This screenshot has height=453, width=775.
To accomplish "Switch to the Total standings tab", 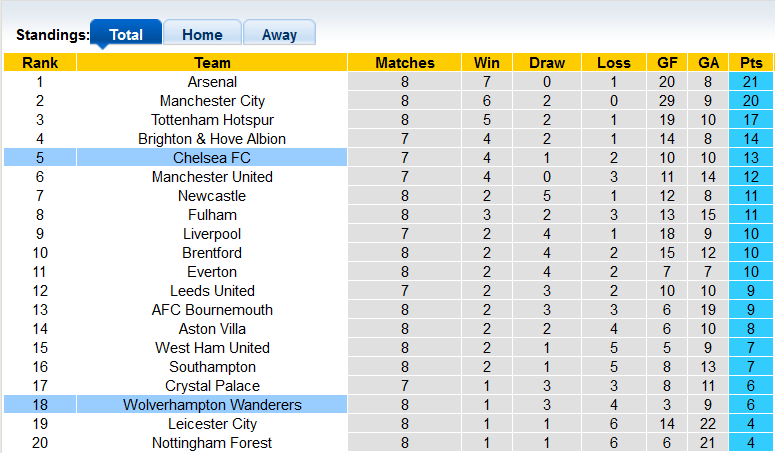I will [126, 34].
